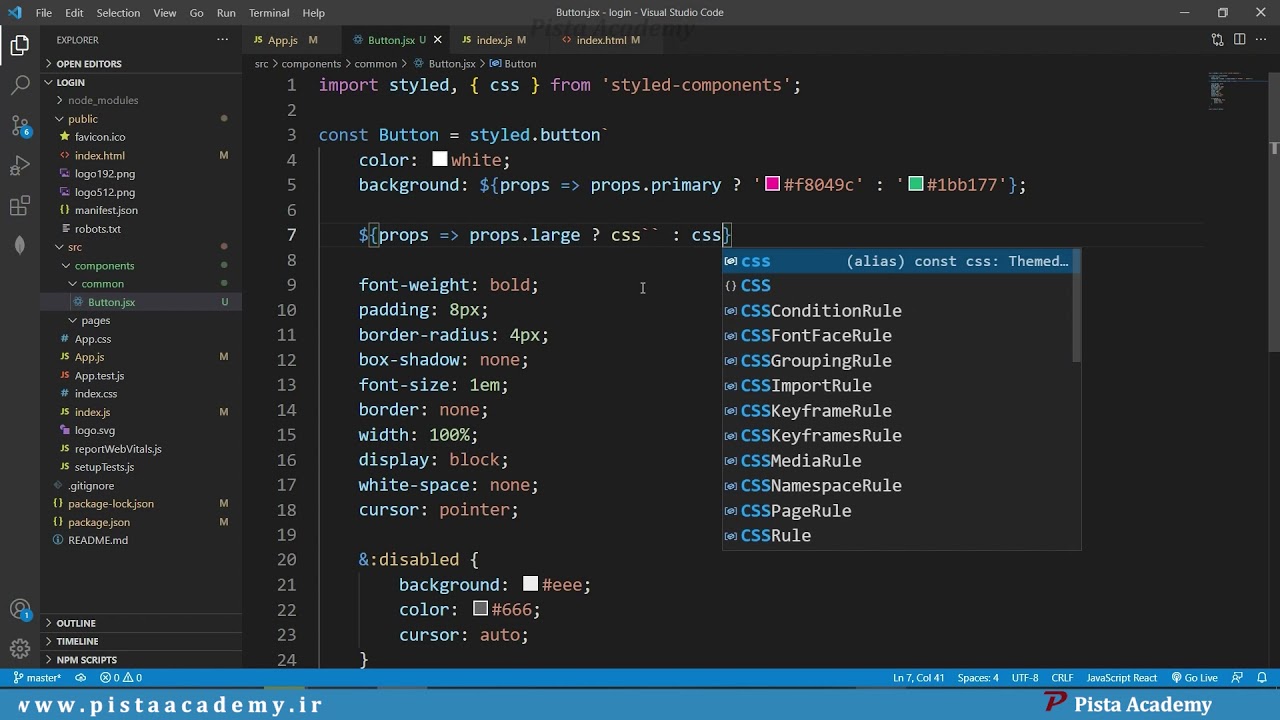The height and width of the screenshot is (720, 1280).
Task: Open package.json in the explorer
Action: coord(141,522)
